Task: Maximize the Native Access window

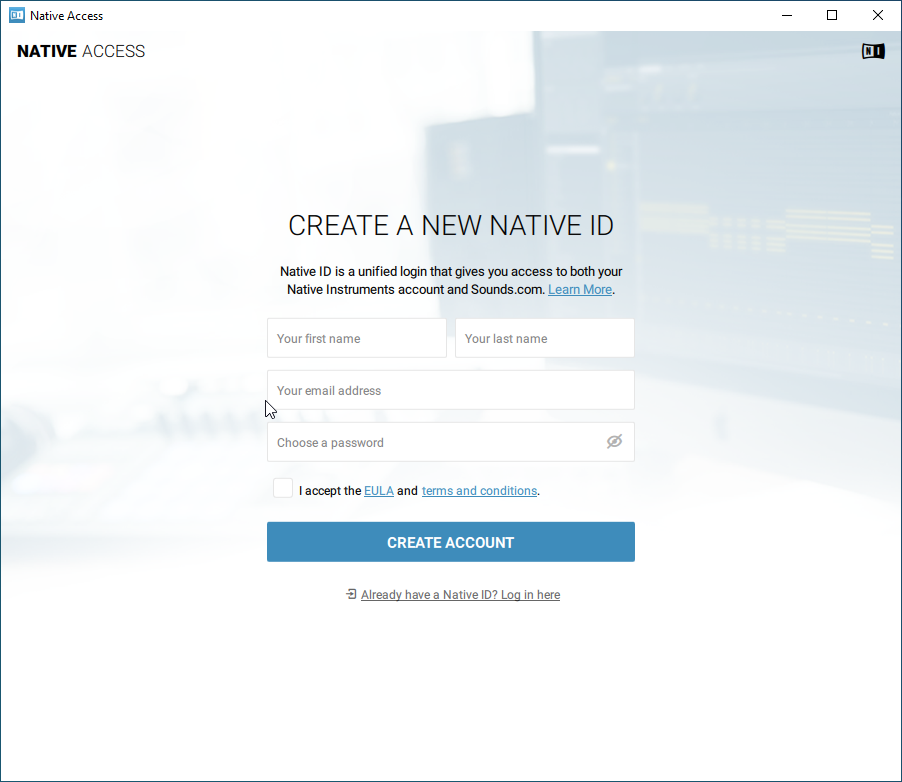Action: tap(832, 16)
